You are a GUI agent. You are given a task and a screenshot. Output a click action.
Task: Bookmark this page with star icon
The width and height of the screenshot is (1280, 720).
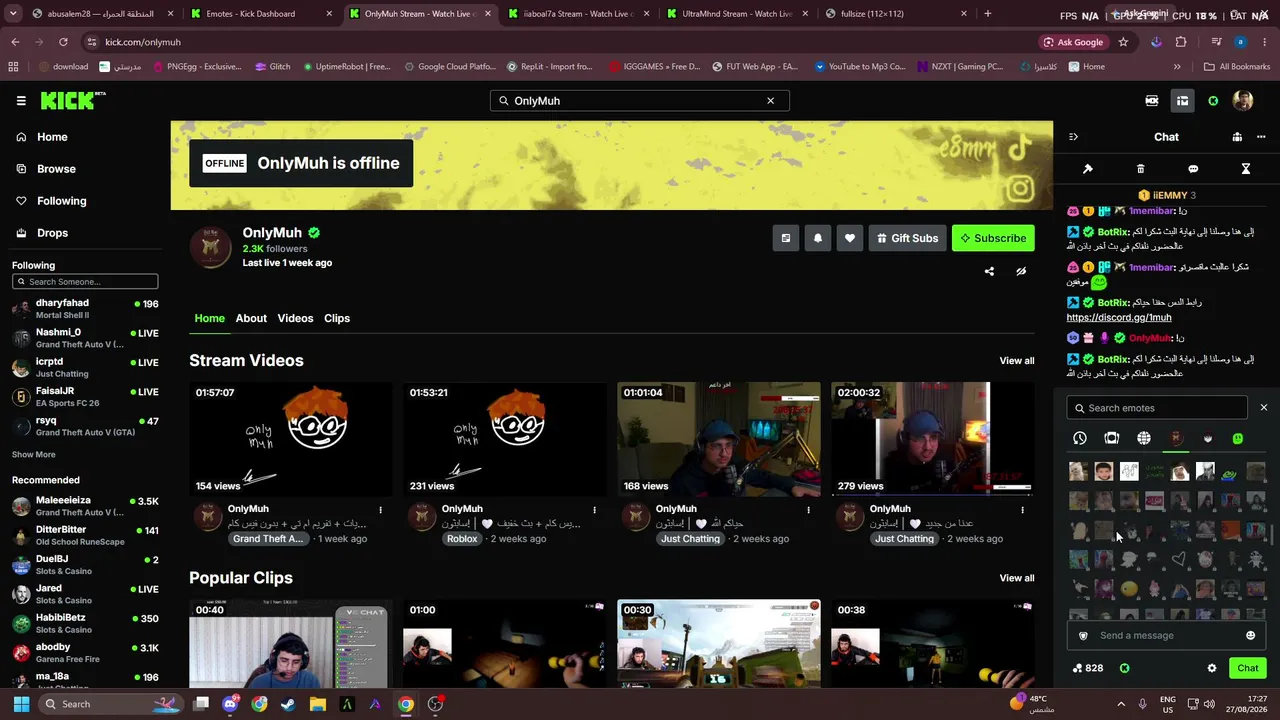click(x=1123, y=42)
